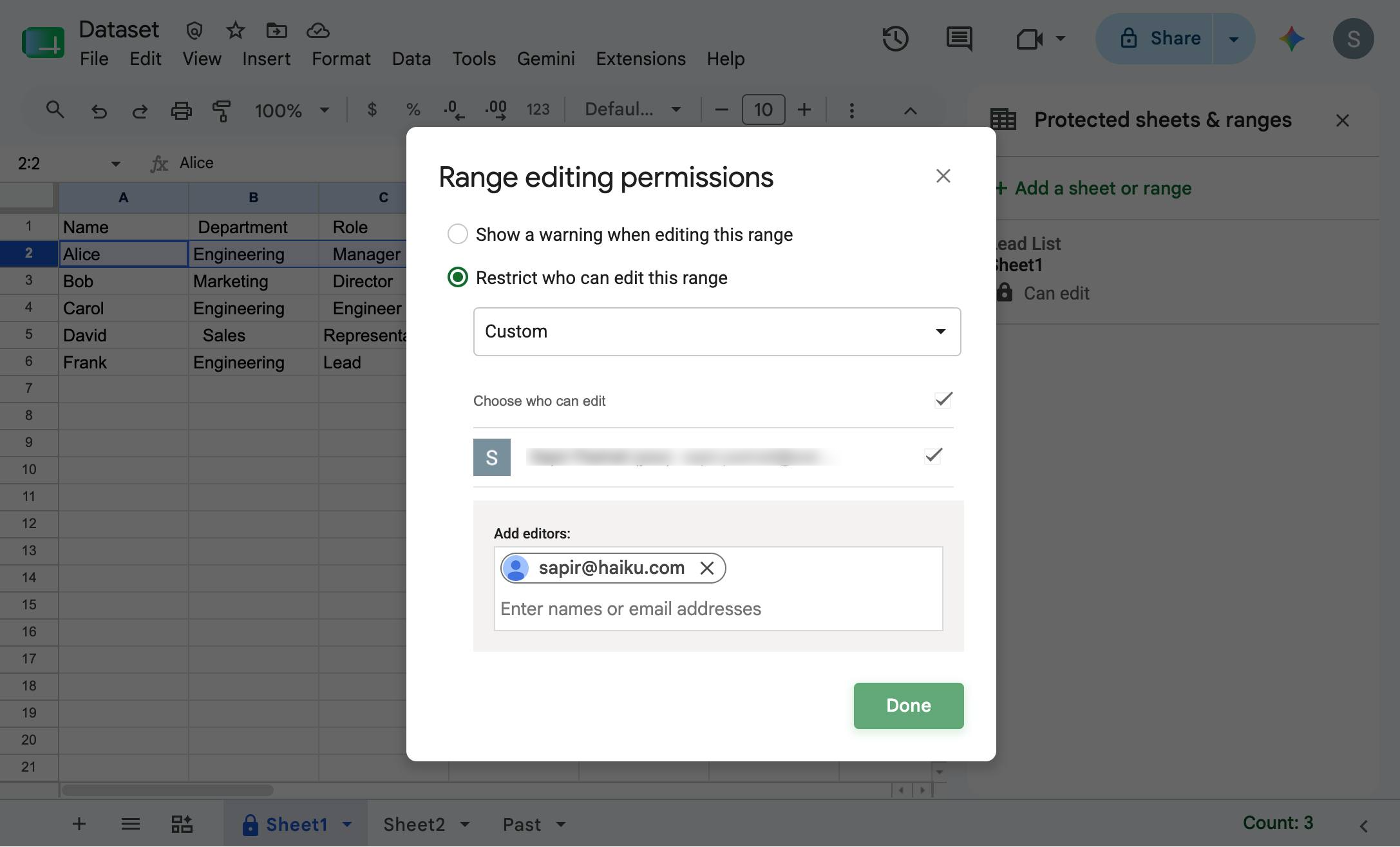This screenshot has height=847, width=1400.
Task: Focus the Add editors email field
Action: 718,609
